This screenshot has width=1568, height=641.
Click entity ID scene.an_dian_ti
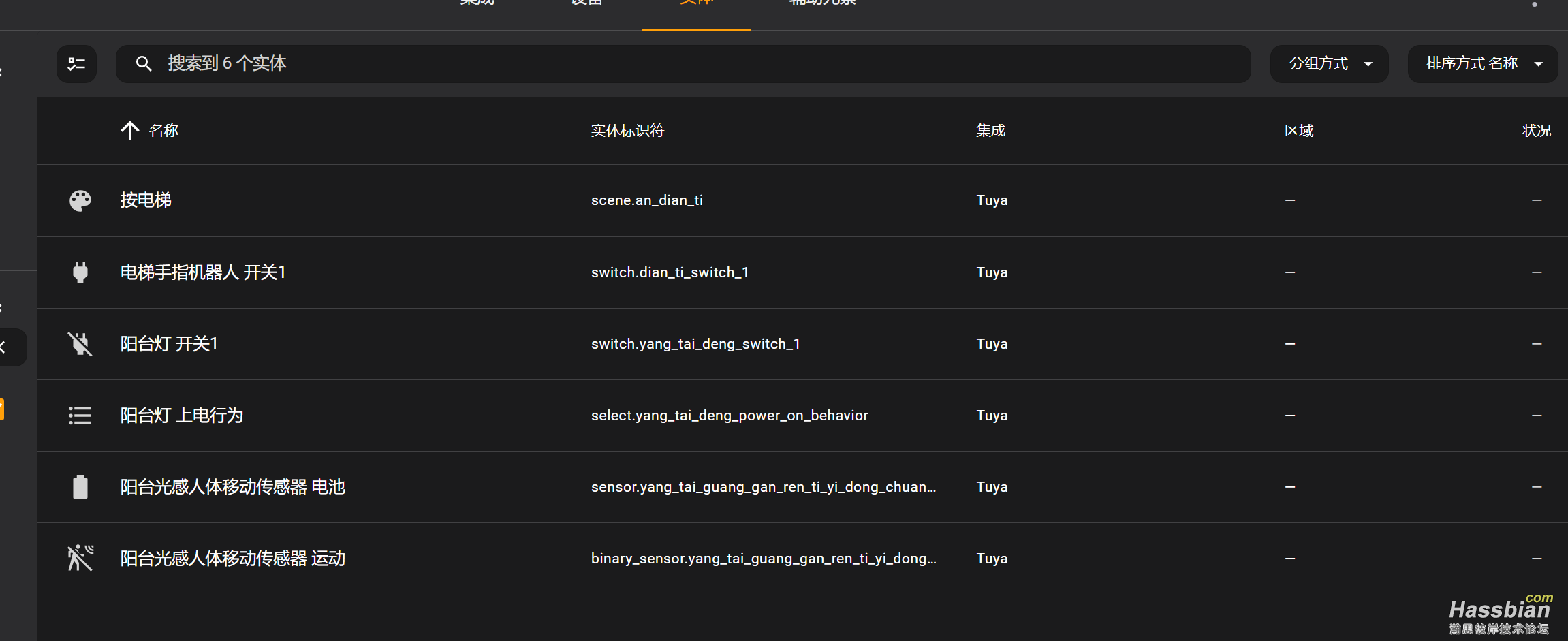tap(647, 200)
